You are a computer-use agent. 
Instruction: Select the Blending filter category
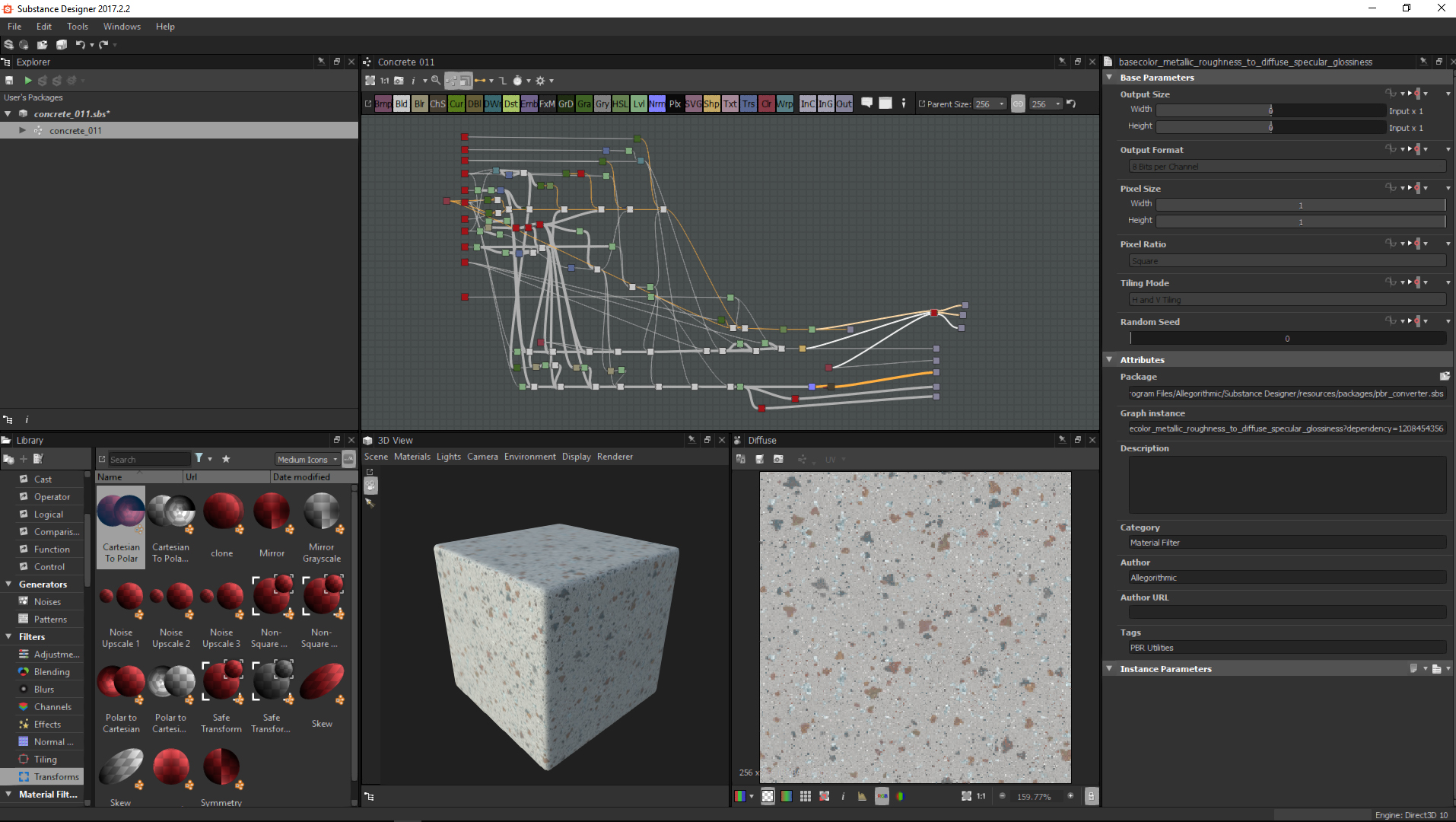52,672
